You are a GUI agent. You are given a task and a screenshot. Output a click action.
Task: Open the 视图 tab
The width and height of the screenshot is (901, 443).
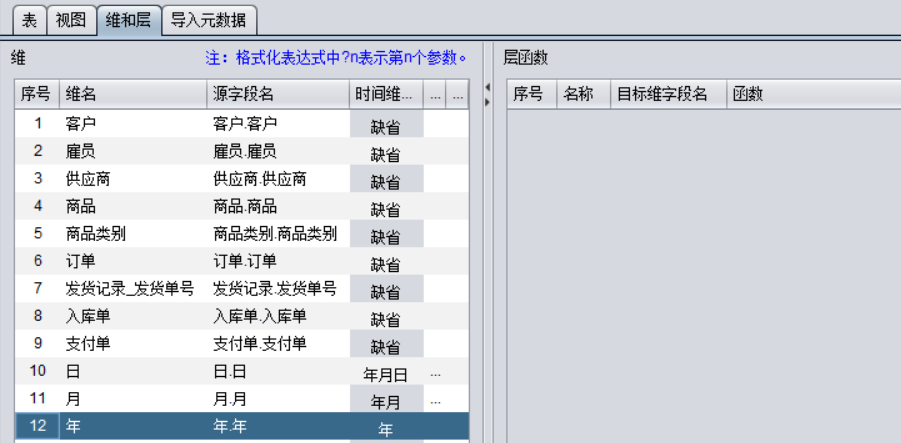point(71,18)
